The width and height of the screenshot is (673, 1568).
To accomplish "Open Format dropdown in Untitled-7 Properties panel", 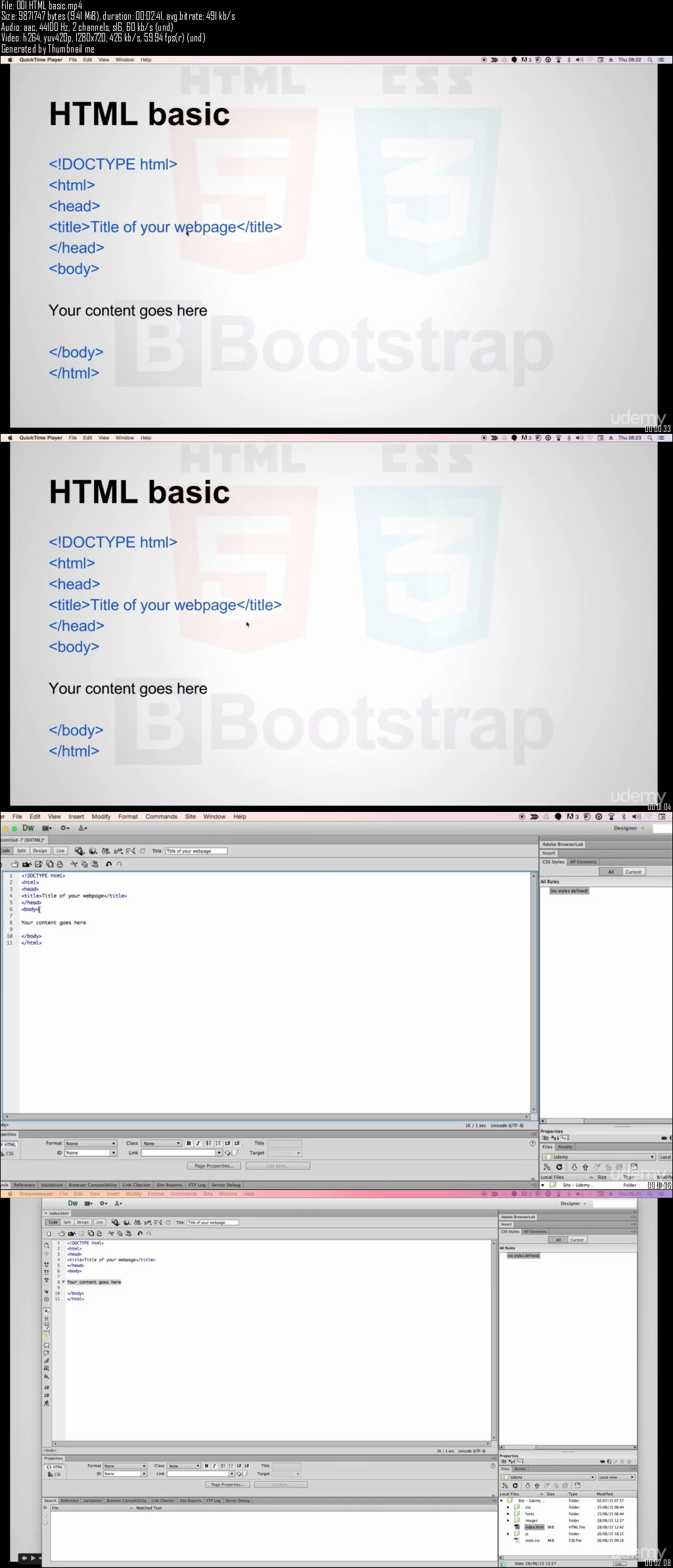I will coord(91,1143).
